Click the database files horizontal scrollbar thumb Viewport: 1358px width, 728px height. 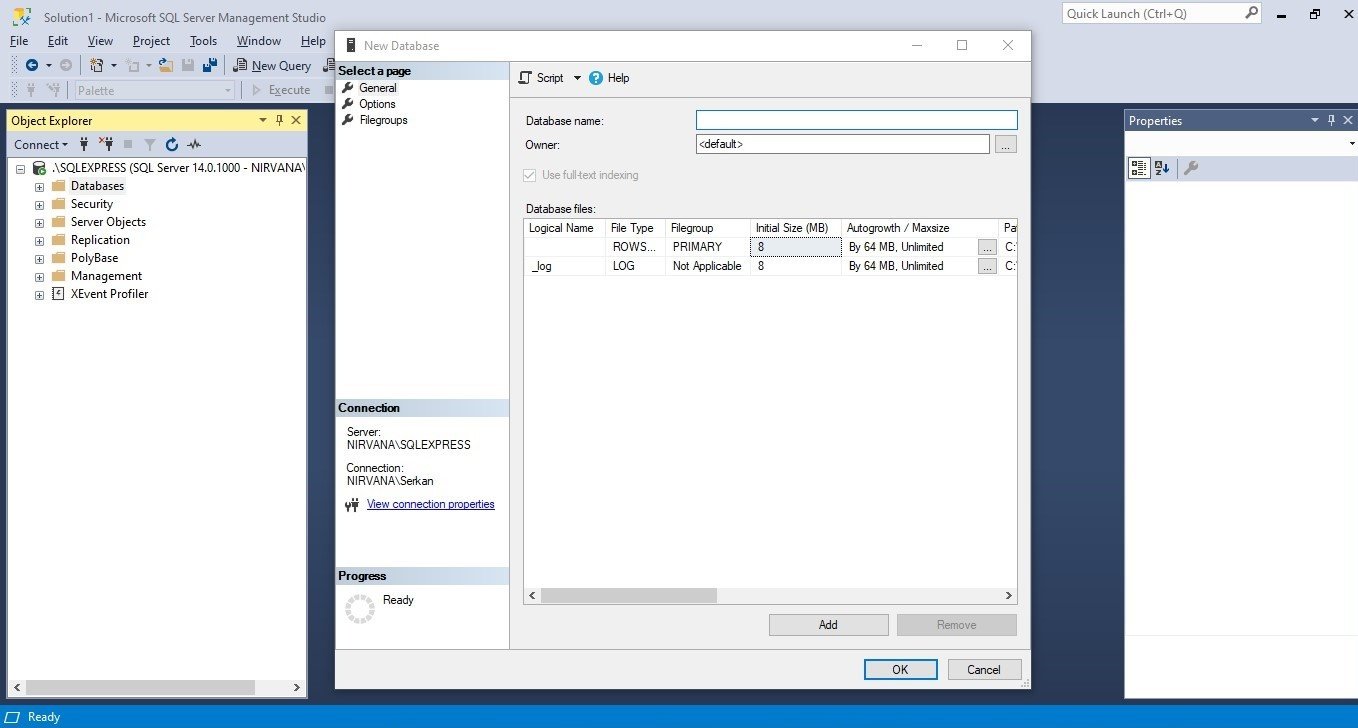click(629, 595)
